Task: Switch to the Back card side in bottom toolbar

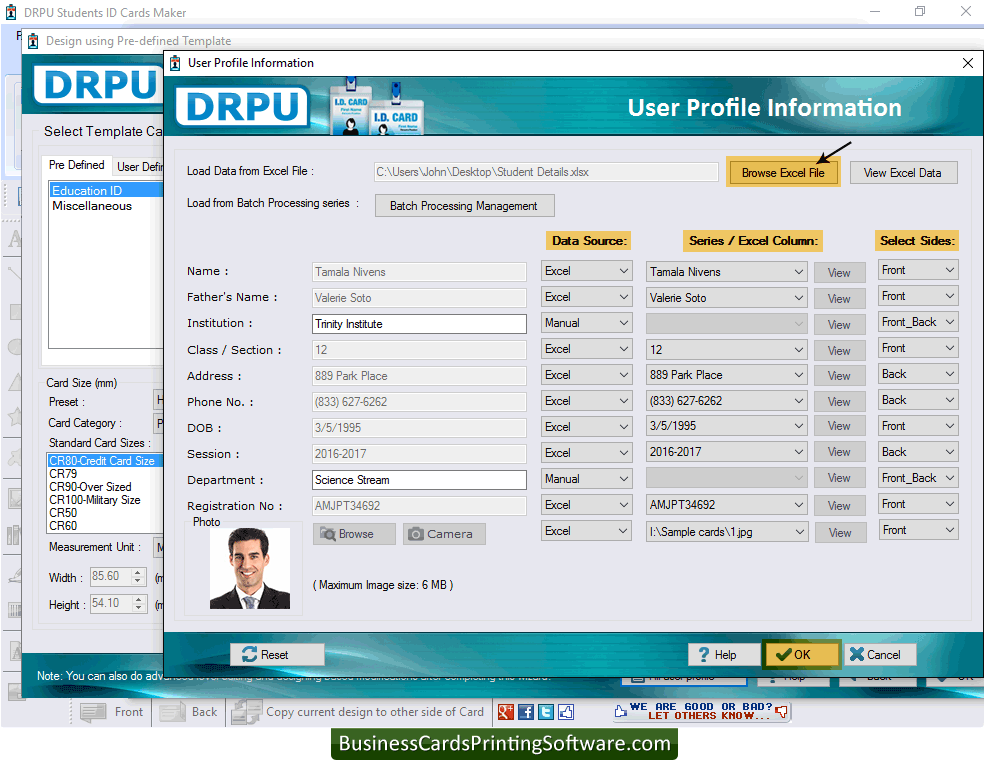Action: coord(188,712)
